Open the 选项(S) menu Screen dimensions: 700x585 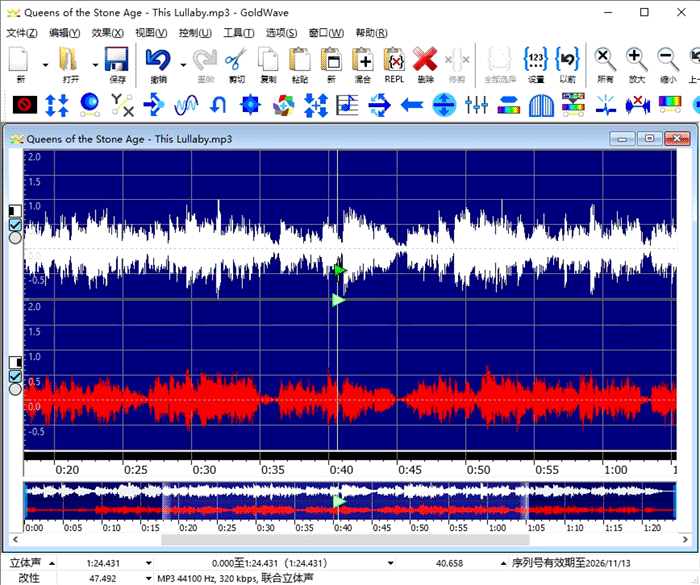coord(282,33)
